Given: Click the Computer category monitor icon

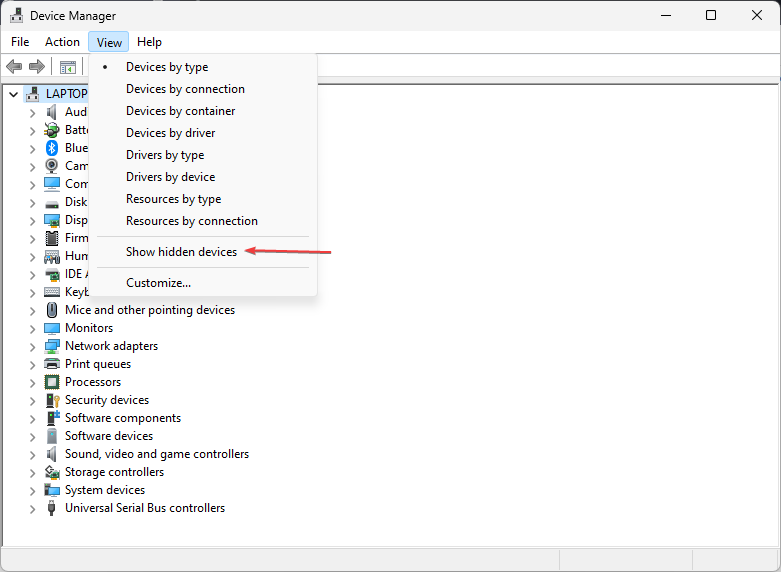Looking at the screenshot, I should [x=52, y=184].
